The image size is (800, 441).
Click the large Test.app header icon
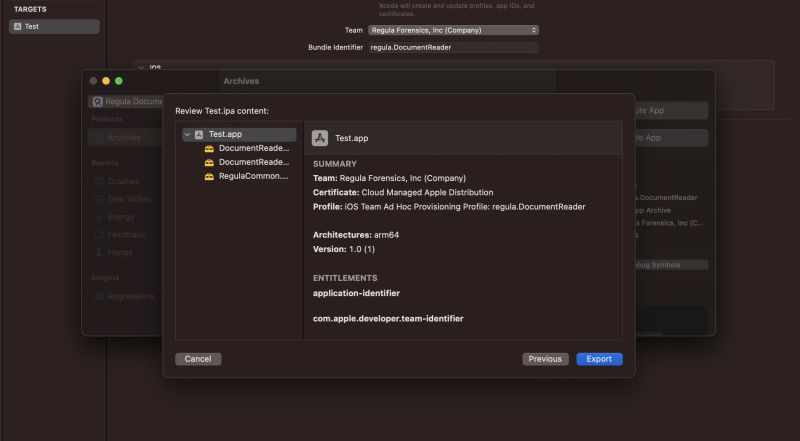320,138
